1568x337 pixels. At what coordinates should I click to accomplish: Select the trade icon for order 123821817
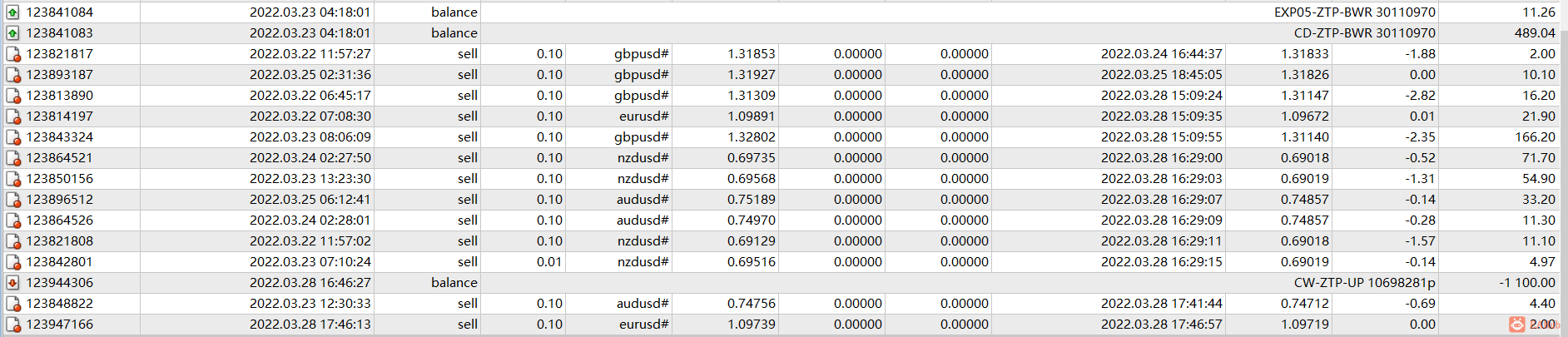click(x=12, y=54)
